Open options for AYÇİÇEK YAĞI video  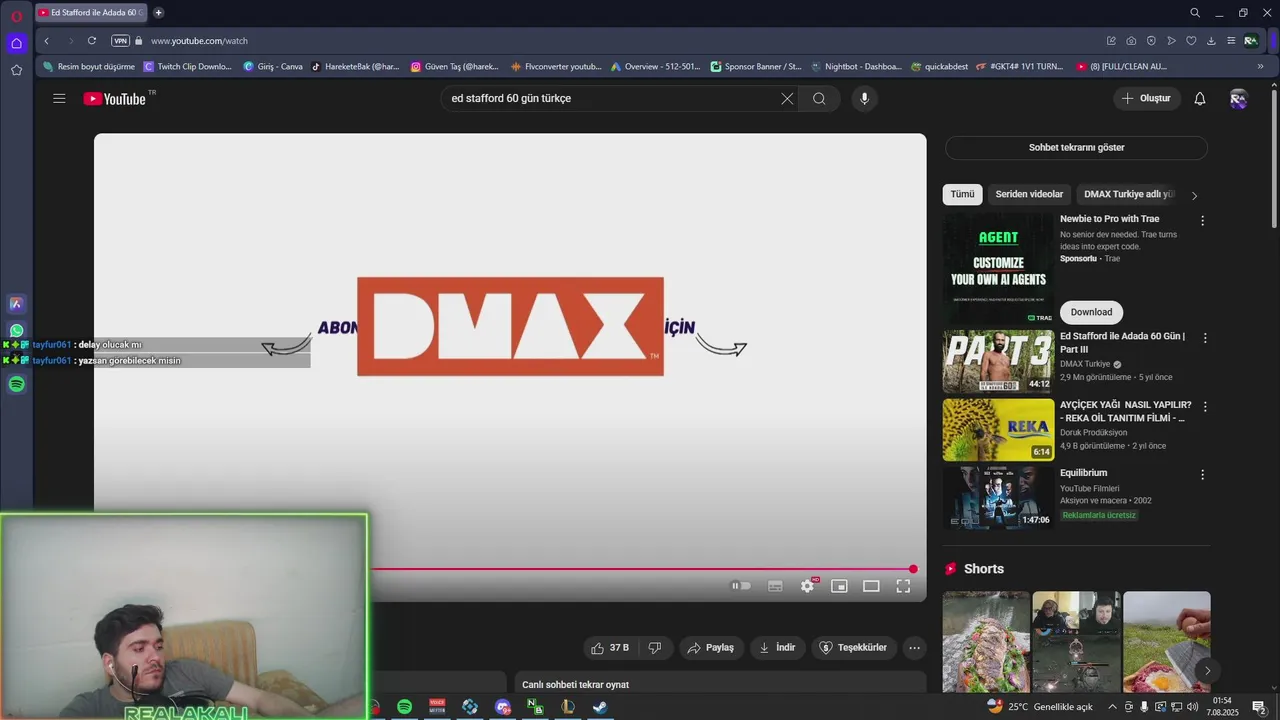point(1204,406)
